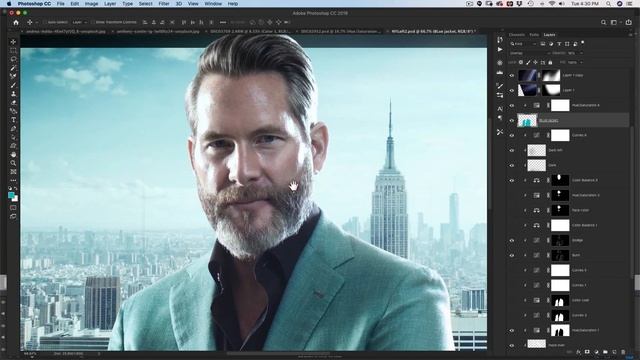Open the Character panel icon
Screen dimensions: 640x360
pyautogui.click(x=500, y=109)
